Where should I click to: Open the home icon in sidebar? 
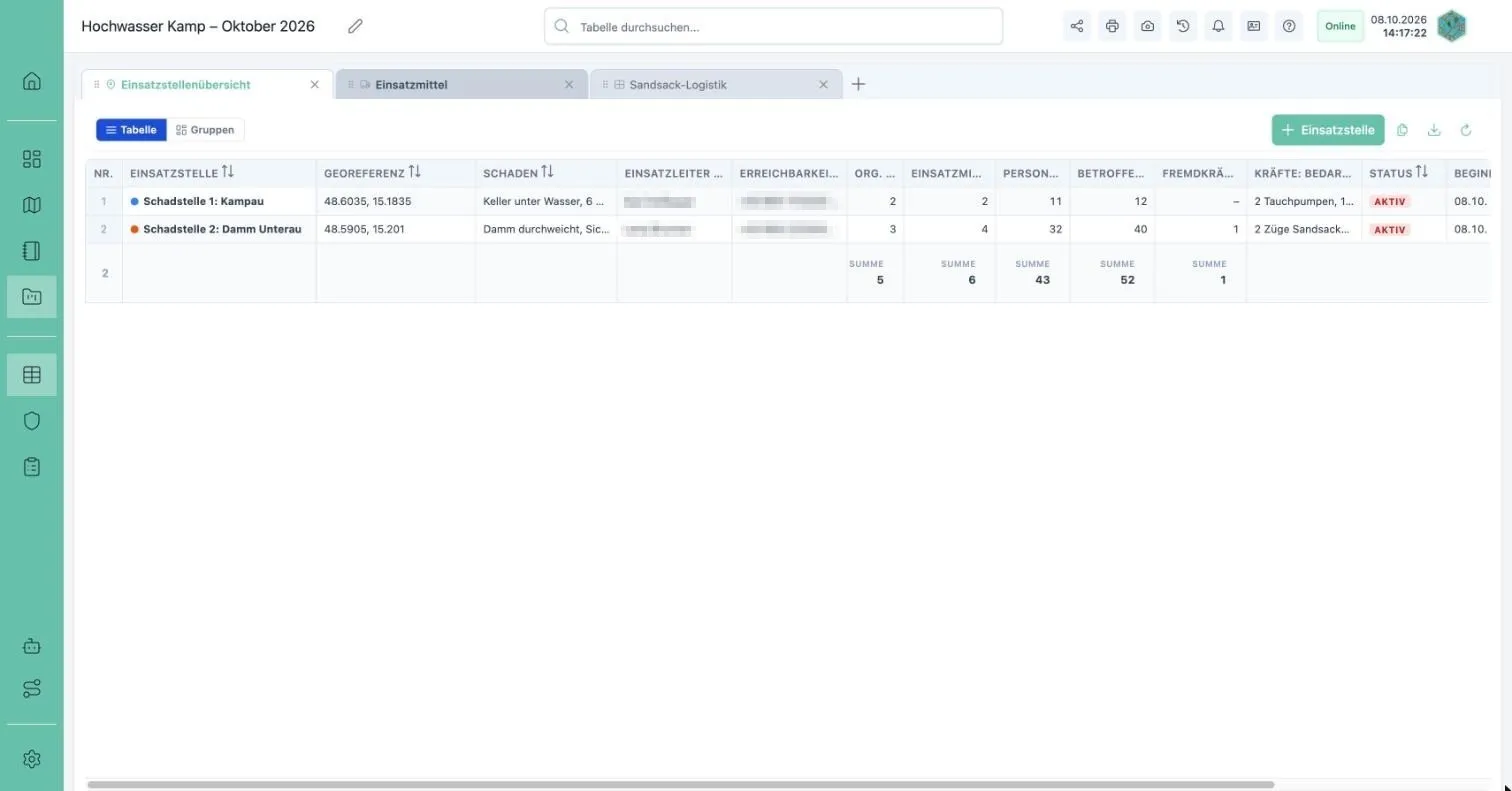[x=32, y=81]
